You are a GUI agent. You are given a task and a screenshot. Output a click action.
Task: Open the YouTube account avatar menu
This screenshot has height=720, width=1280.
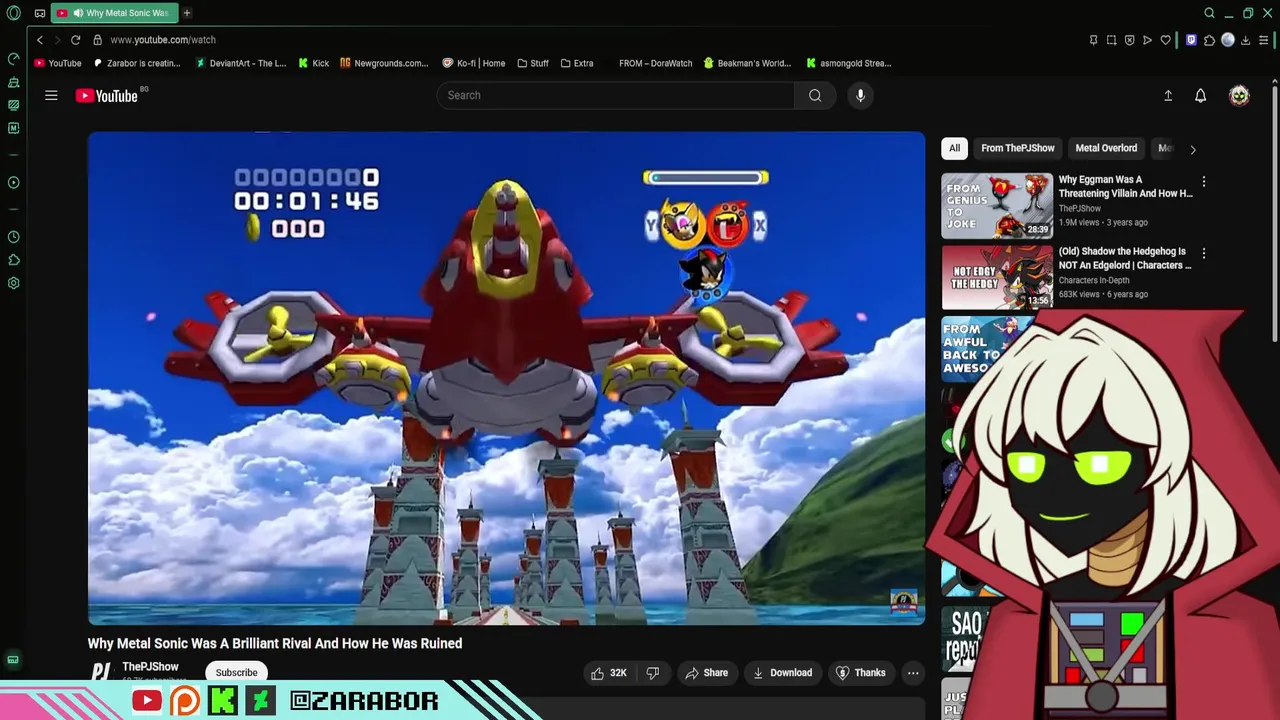[x=1239, y=95]
